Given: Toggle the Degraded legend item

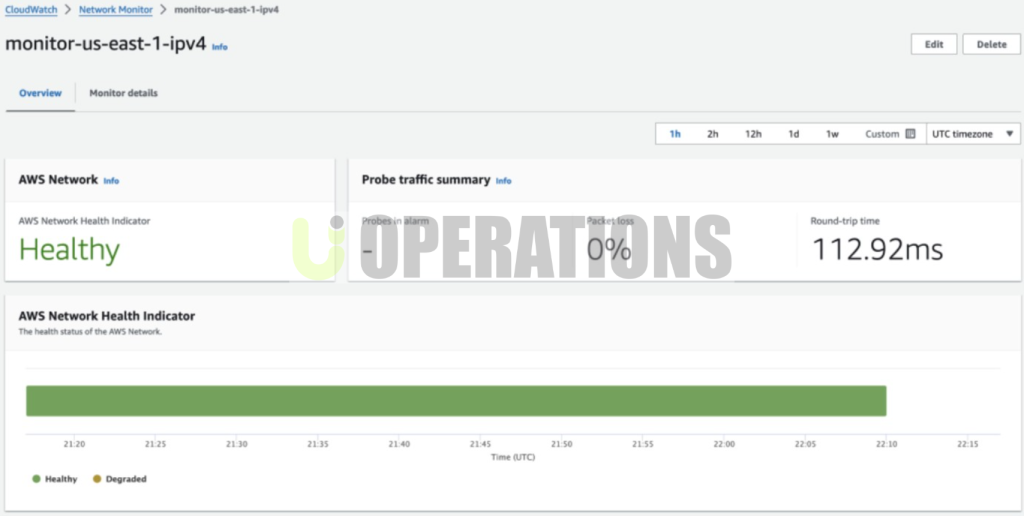Looking at the screenshot, I should pos(120,479).
